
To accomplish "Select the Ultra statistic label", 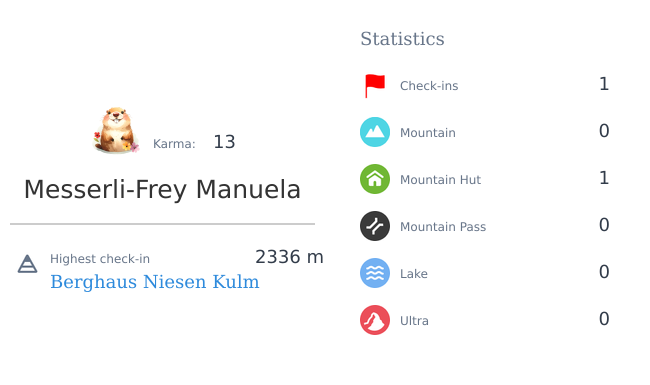I will (414, 321).
